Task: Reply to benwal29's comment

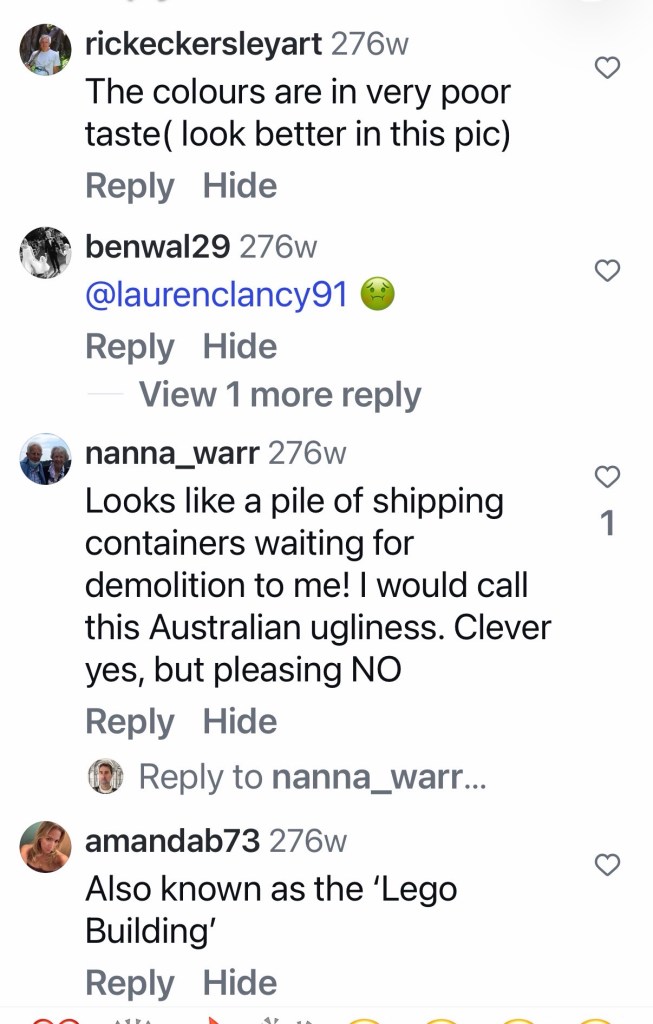Action: pyautogui.click(x=130, y=347)
